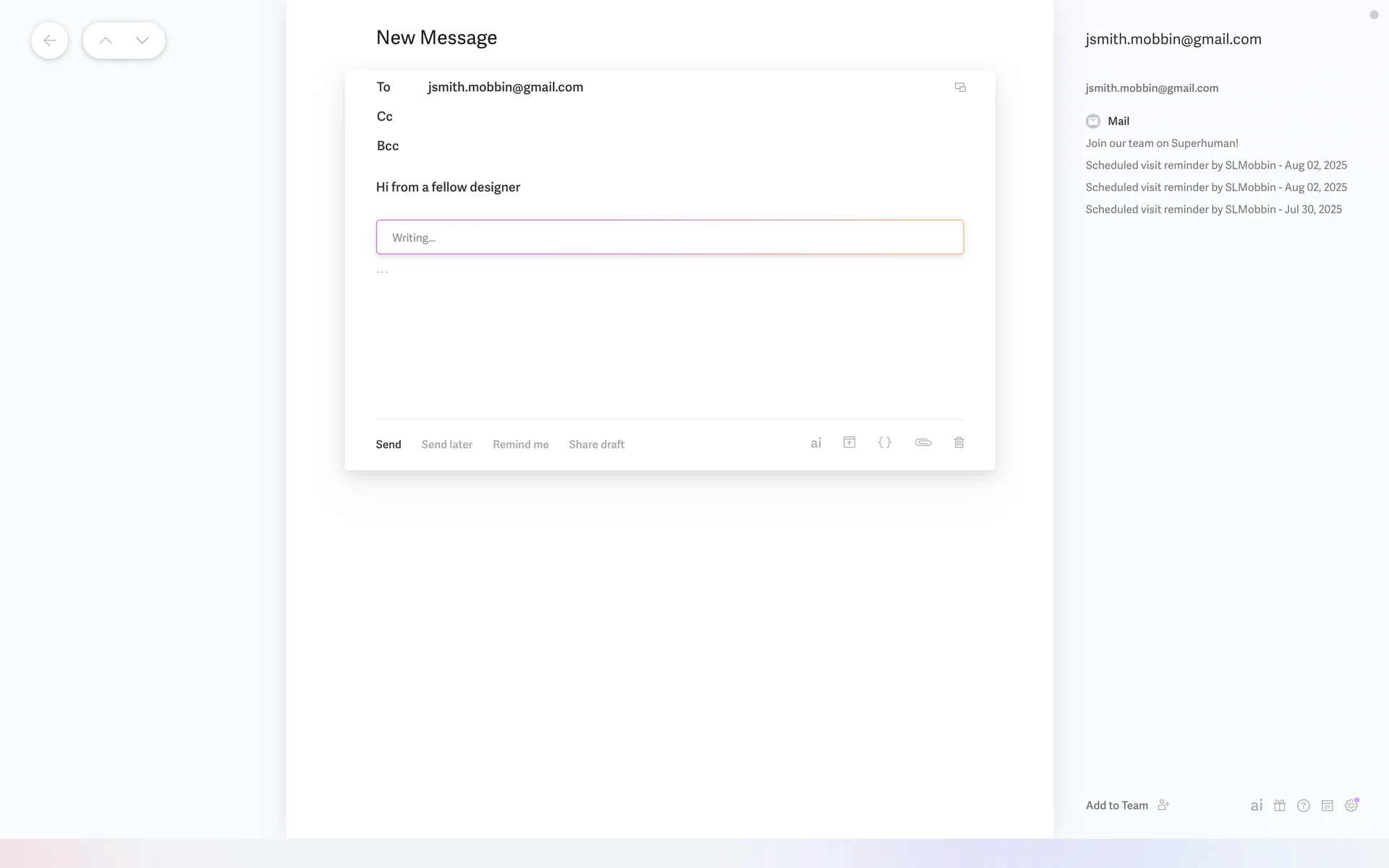Click the back arrow button
This screenshot has width=1389, height=868.
click(x=49, y=41)
